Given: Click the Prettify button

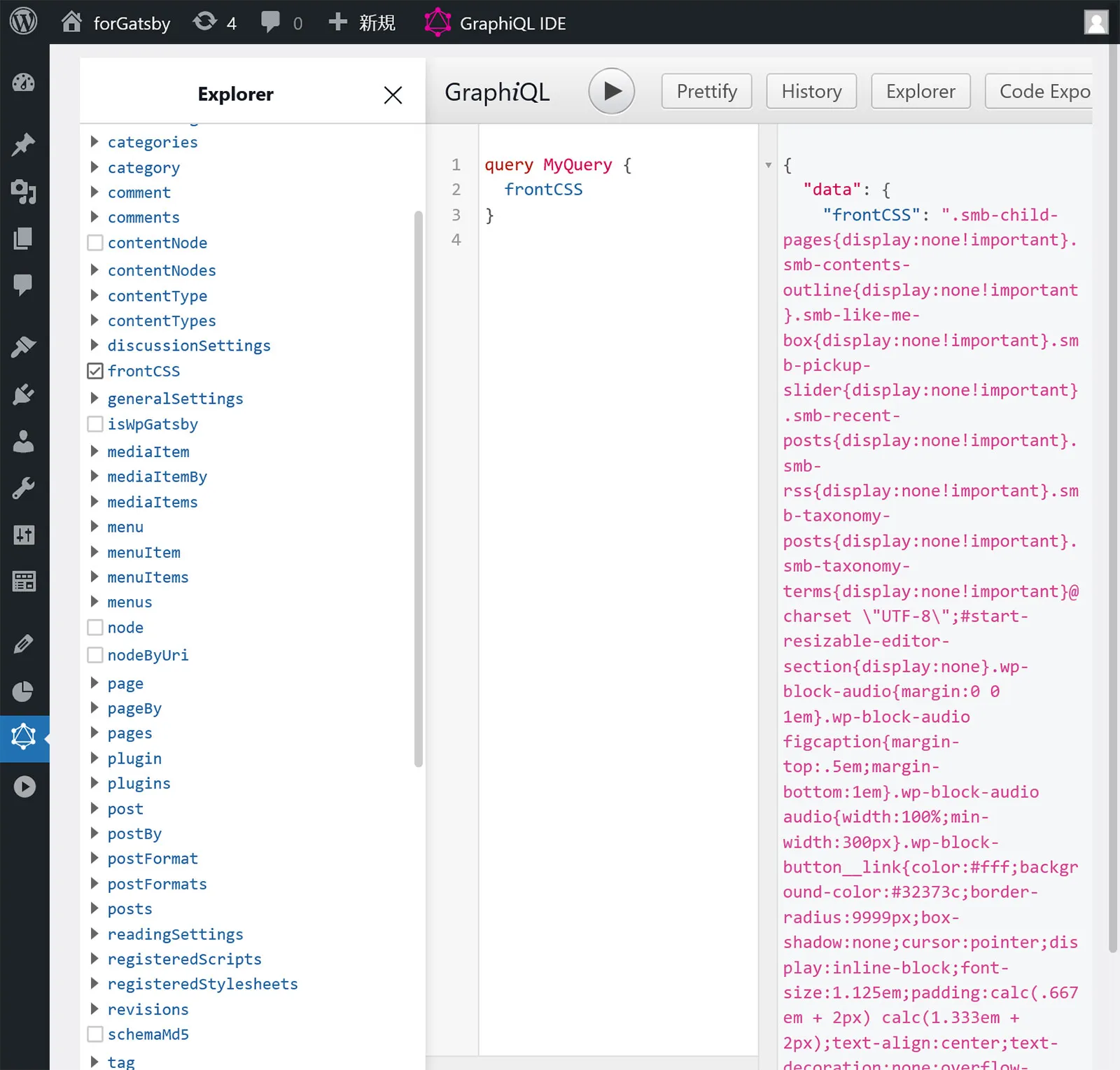Looking at the screenshot, I should click(706, 92).
